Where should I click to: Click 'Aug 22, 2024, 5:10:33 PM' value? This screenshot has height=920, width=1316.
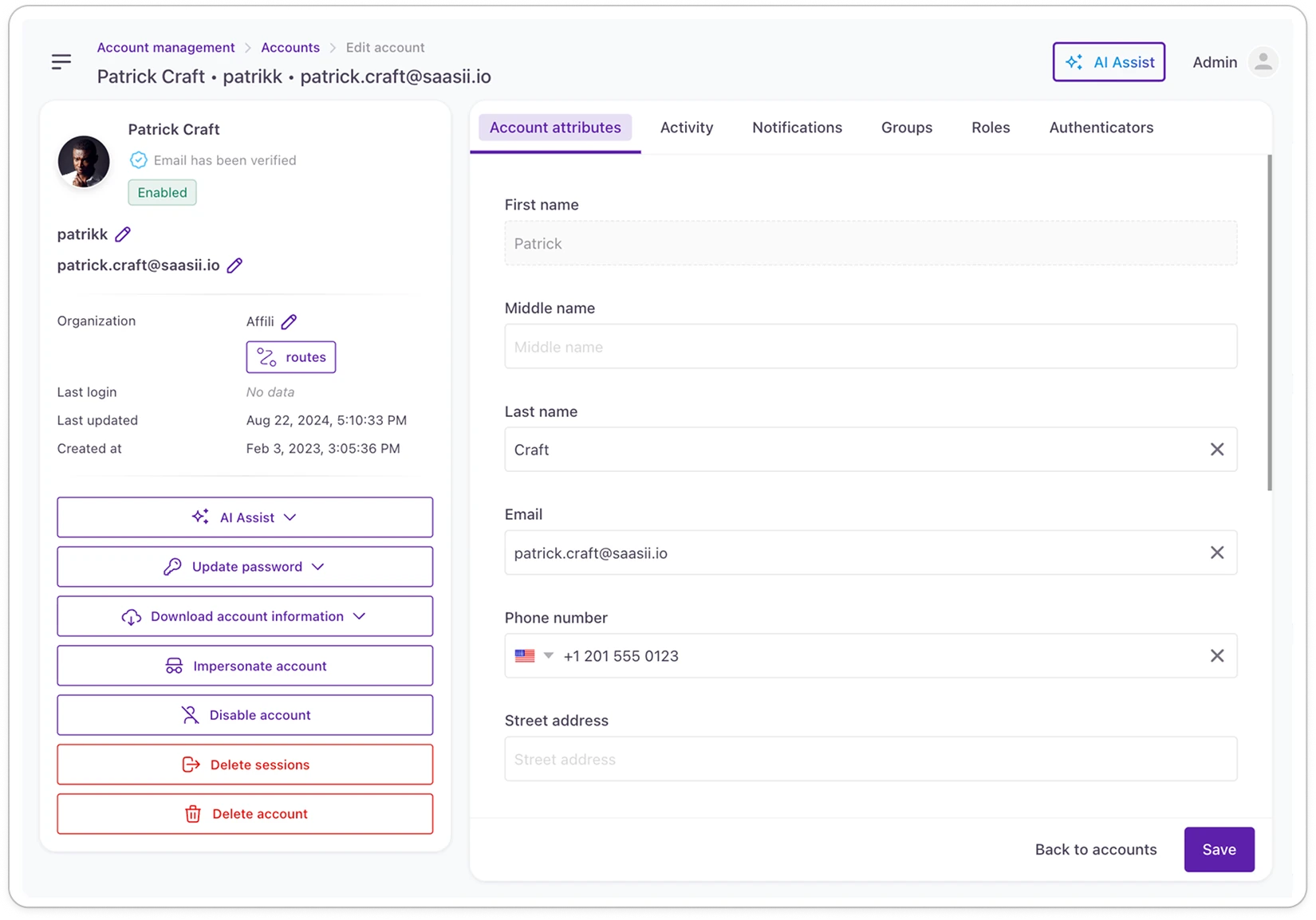[326, 420]
